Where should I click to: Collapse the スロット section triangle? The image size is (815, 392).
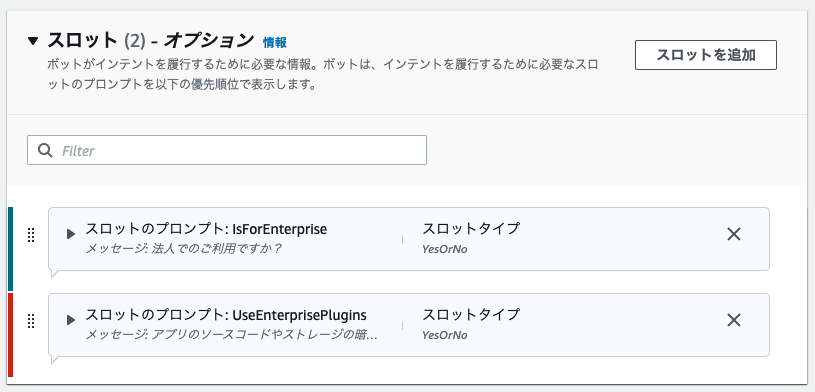coord(33,41)
